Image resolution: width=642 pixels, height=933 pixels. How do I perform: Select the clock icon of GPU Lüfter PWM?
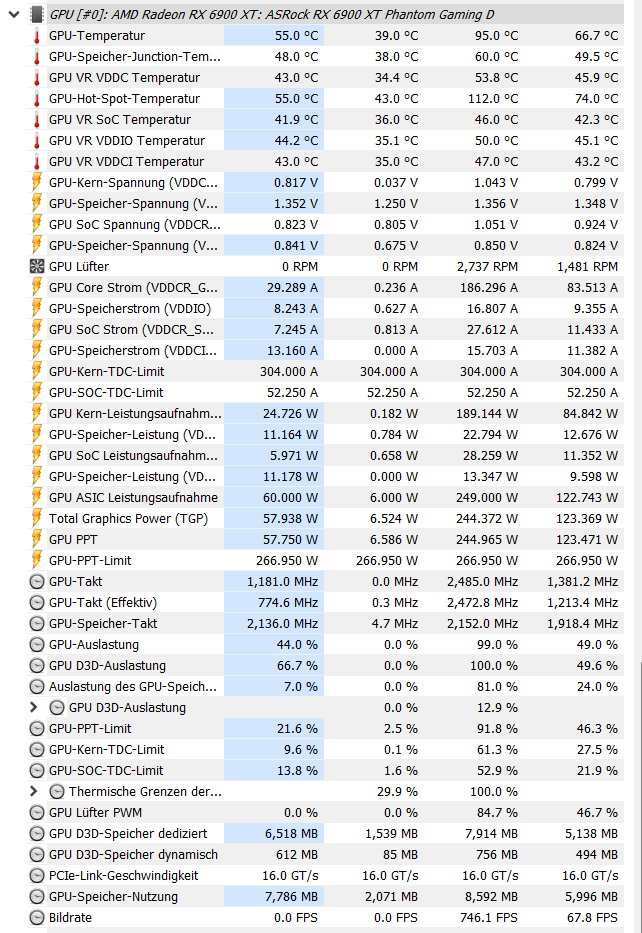37,813
